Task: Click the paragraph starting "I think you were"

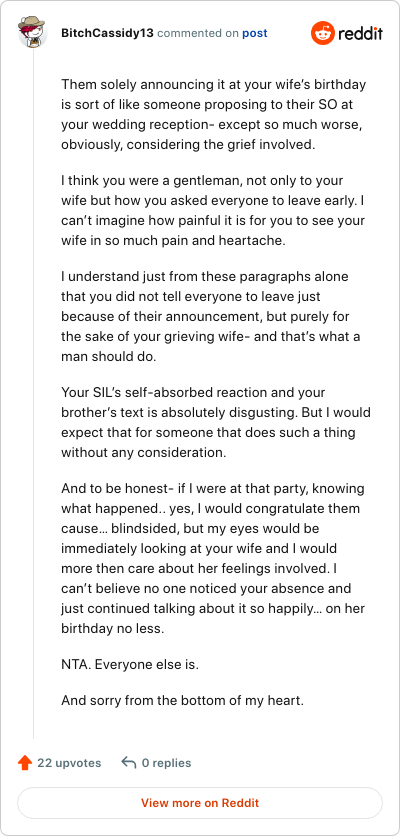Action: click(x=214, y=211)
